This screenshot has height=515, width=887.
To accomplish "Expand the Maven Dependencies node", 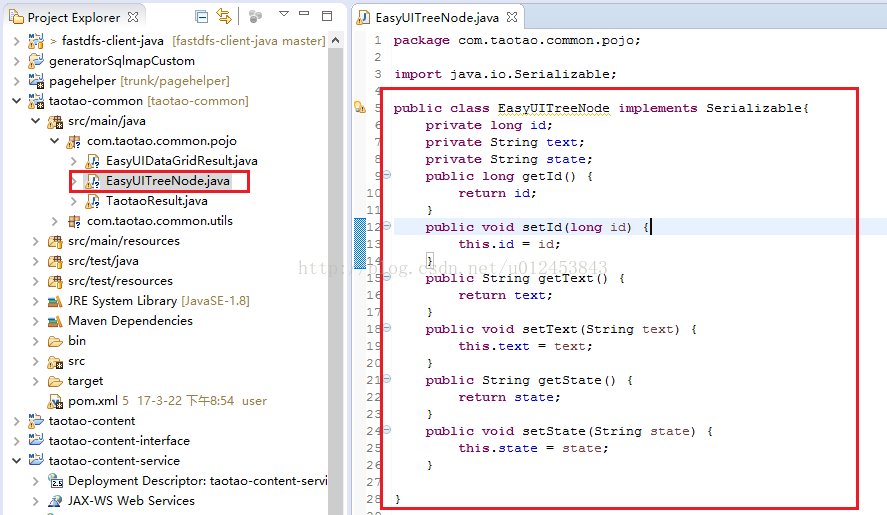I will [x=36, y=321].
